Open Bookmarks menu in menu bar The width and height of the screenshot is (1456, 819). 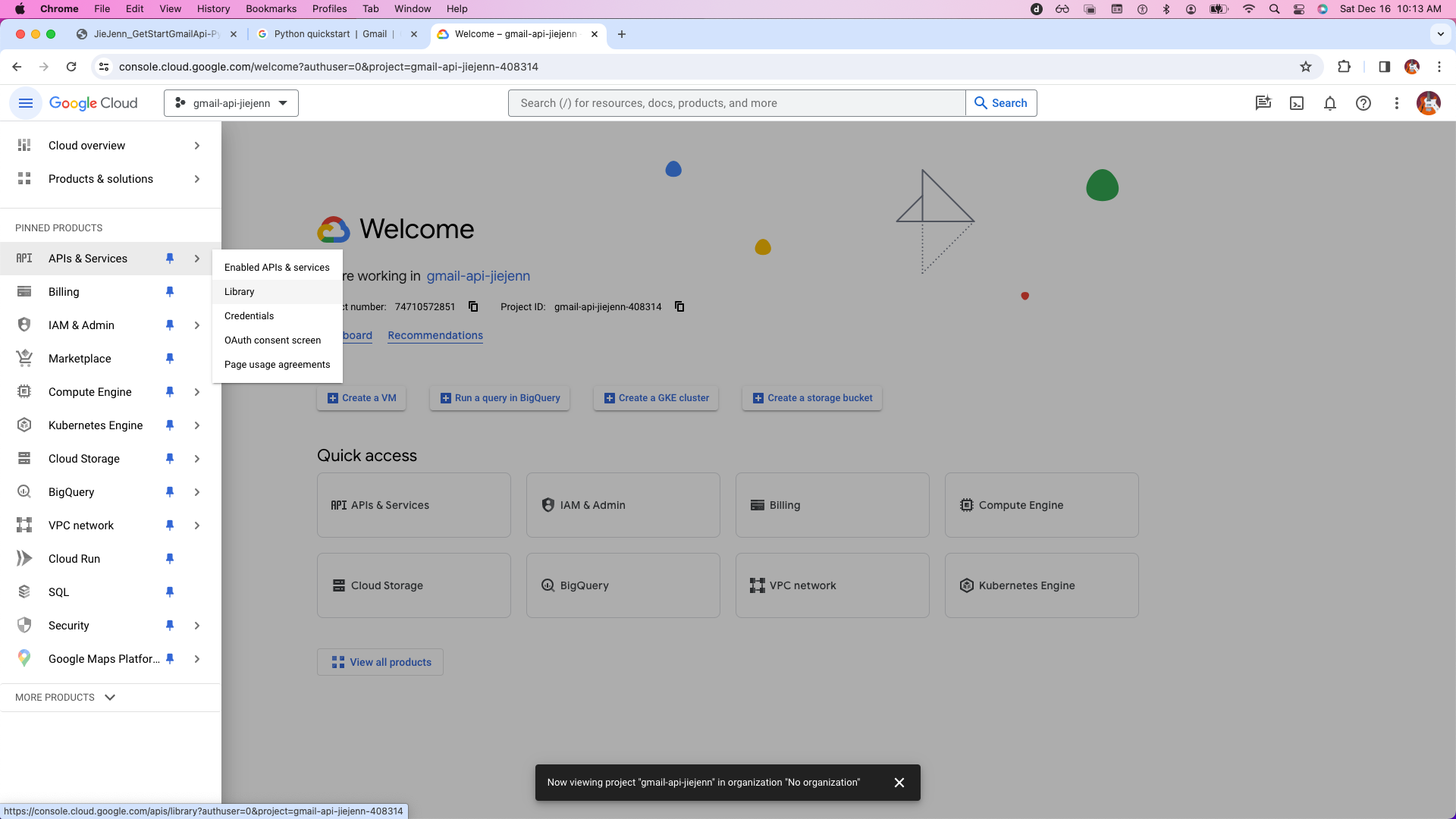coord(271,9)
